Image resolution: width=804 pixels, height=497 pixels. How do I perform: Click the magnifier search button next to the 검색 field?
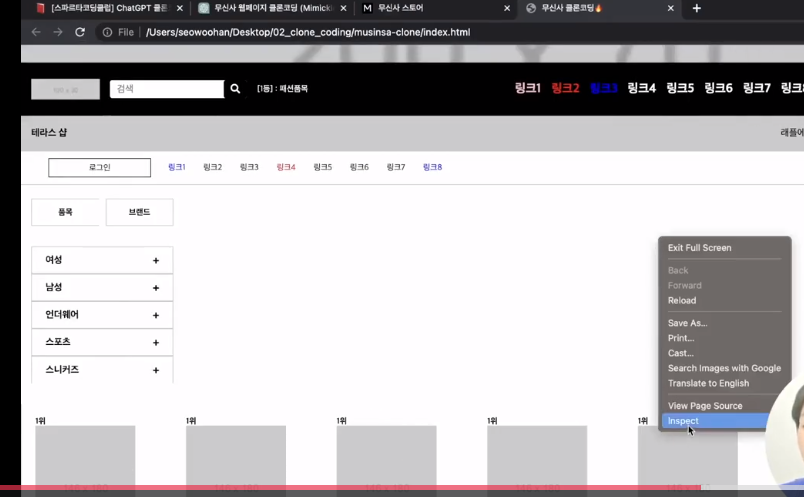(x=235, y=89)
